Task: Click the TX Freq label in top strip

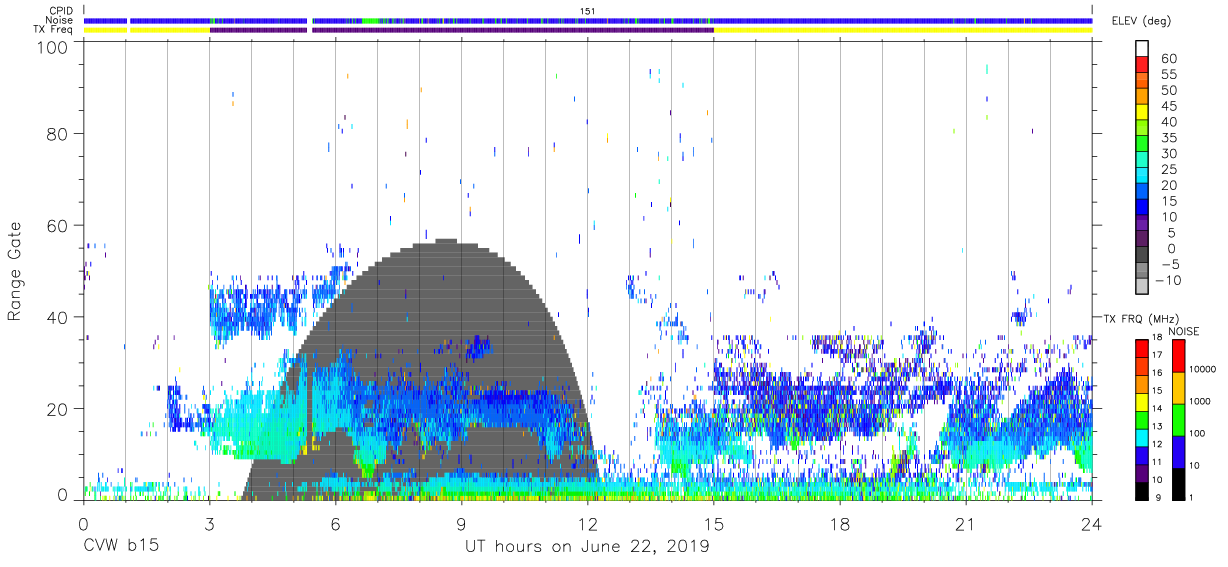Action: (54, 30)
